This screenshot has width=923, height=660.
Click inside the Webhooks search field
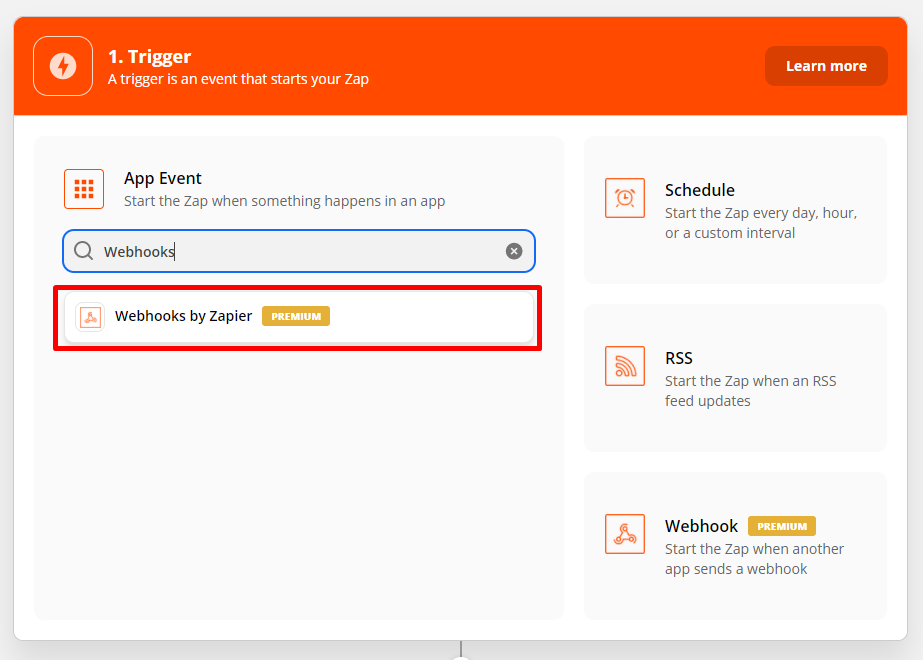(299, 251)
